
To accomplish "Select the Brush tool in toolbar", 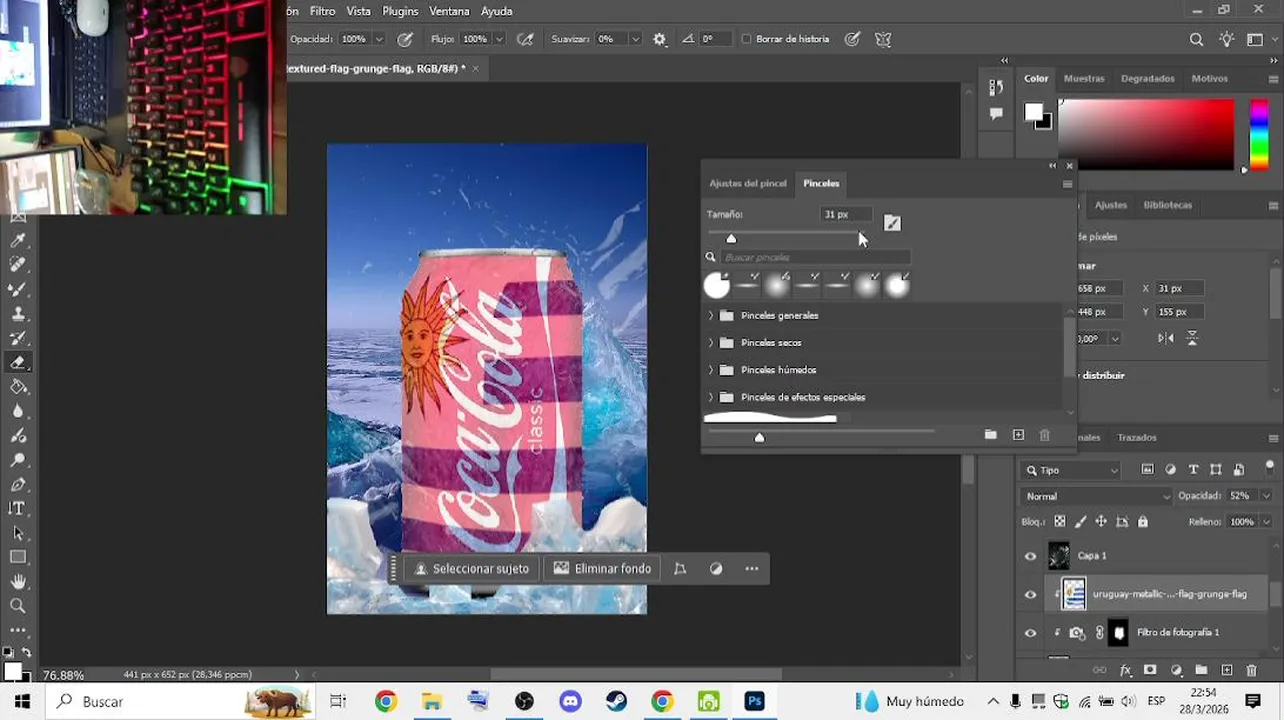I will 17,289.
